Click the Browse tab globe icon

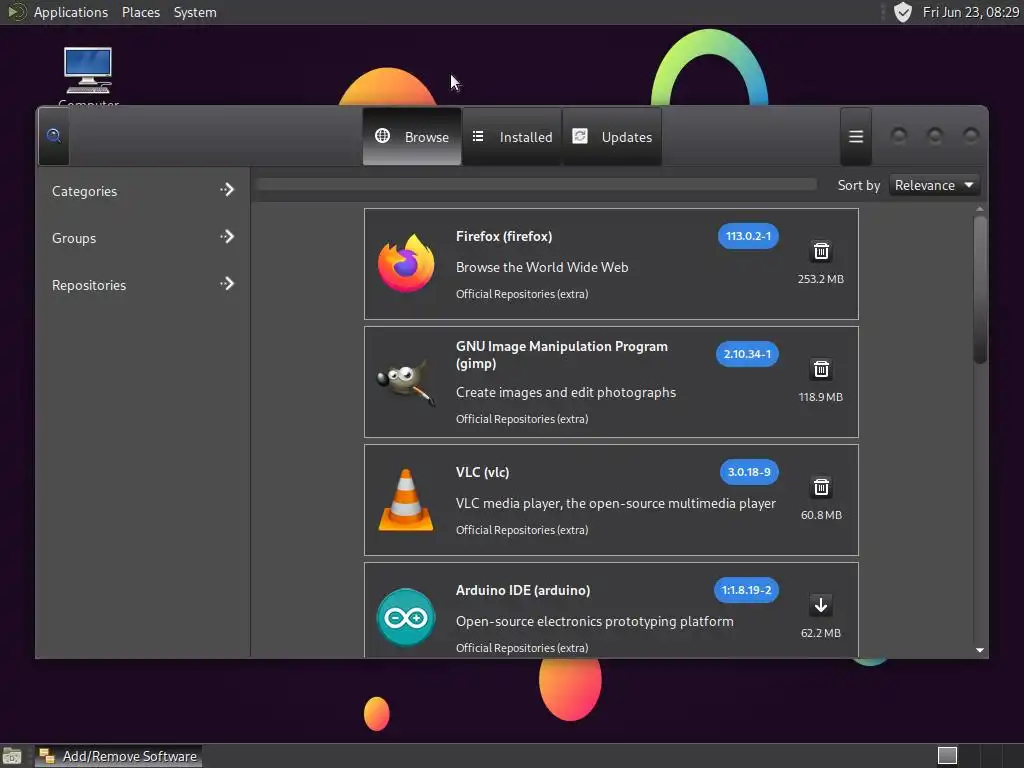(x=383, y=136)
